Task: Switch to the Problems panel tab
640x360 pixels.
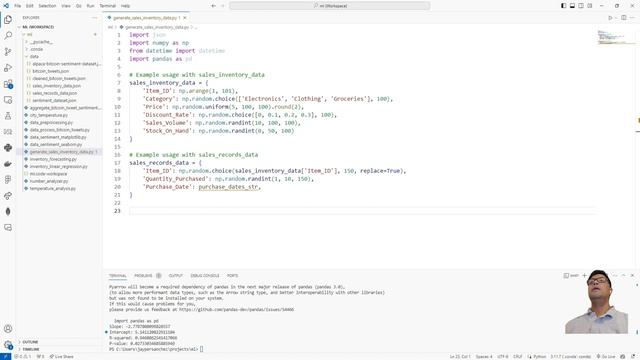Action: pos(143,276)
